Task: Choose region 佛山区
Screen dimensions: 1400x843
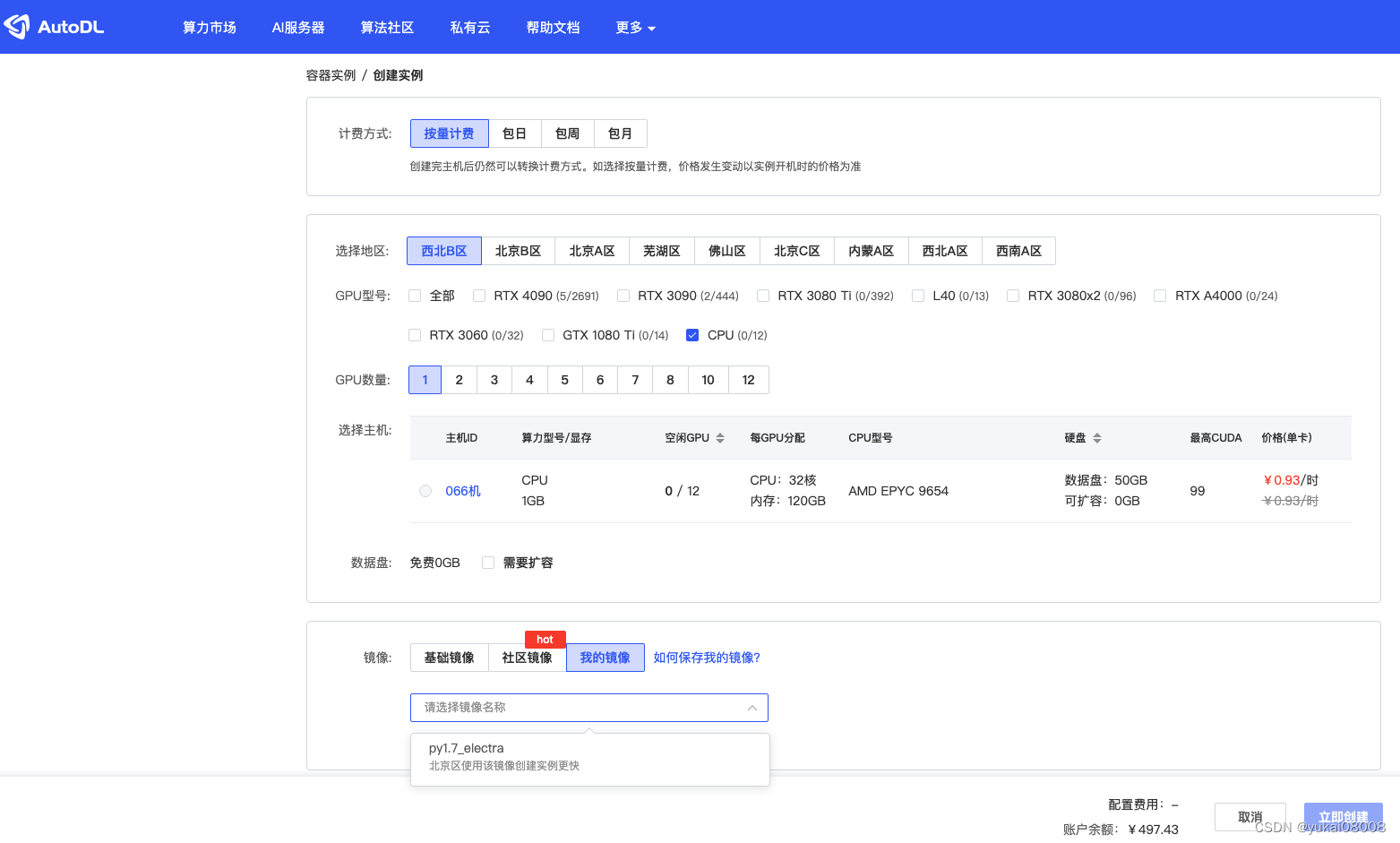Action: coord(727,251)
